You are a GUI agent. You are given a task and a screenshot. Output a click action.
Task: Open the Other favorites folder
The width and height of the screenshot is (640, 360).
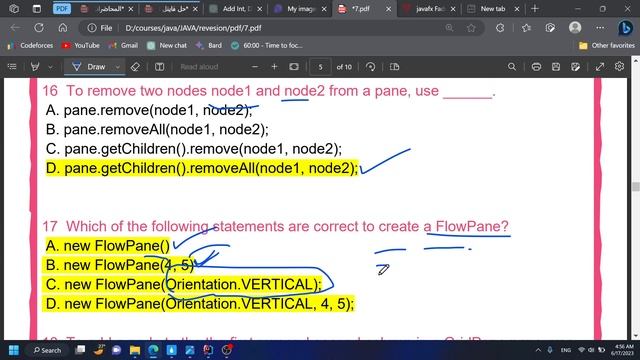coord(607,45)
